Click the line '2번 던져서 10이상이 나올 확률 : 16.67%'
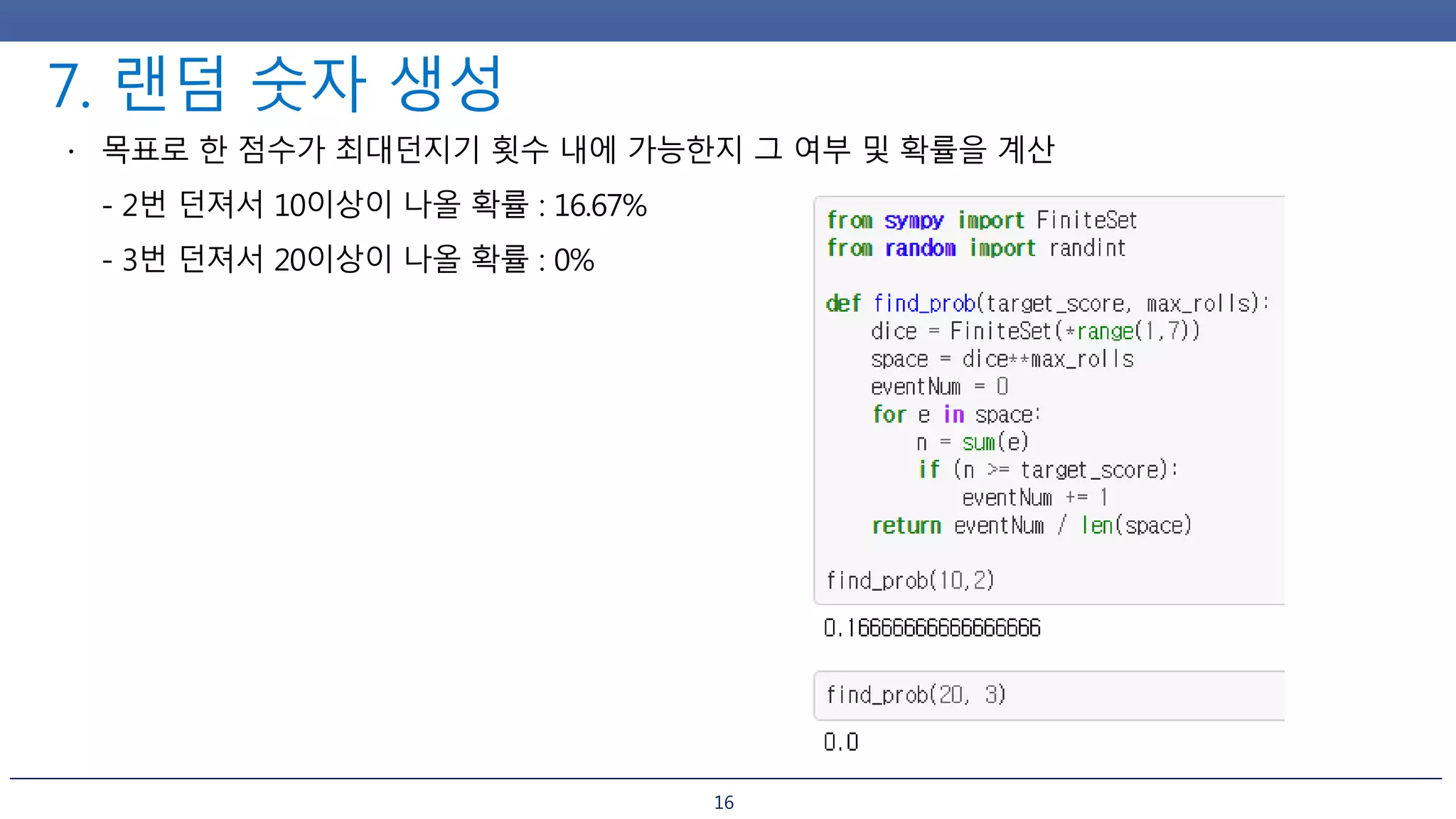The image size is (1456, 819). pos(375,205)
